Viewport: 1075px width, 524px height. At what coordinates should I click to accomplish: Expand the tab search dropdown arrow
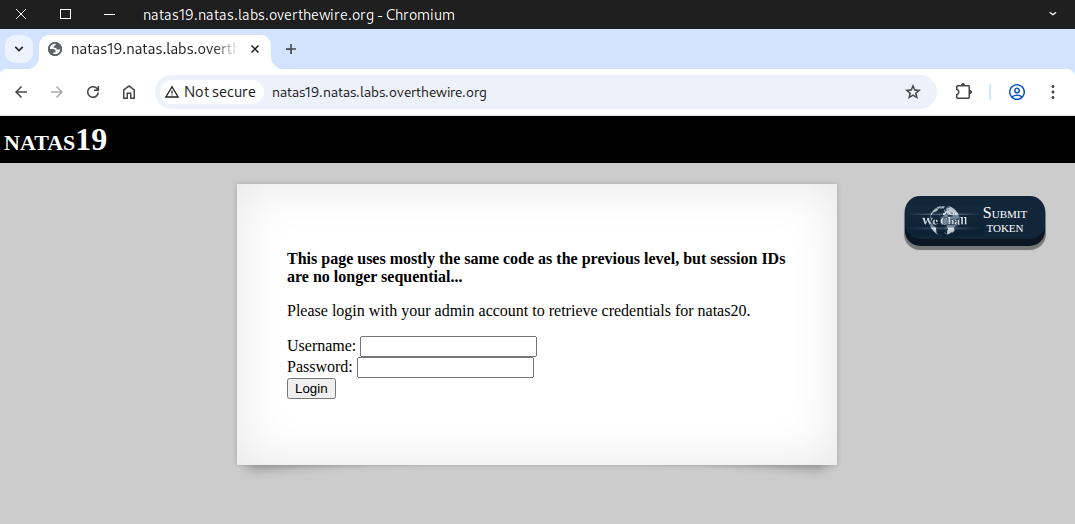pyautogui.click(x=18, y=49)
